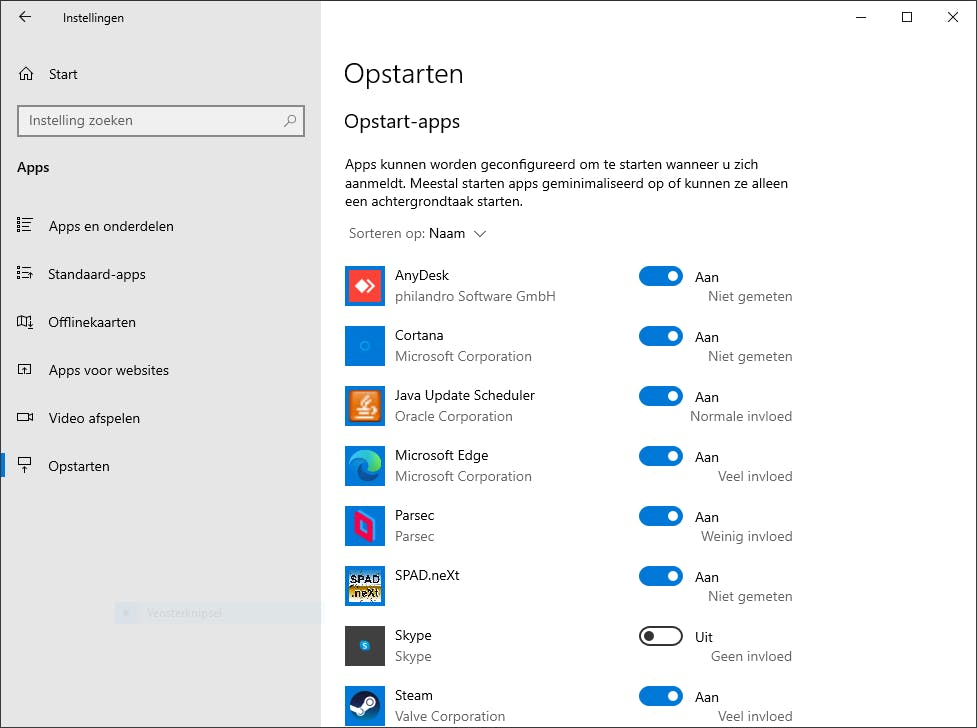This screenshot has width=977, height=728.
Task: Open Video afspelen settings
Action: [x=94, y=418]
